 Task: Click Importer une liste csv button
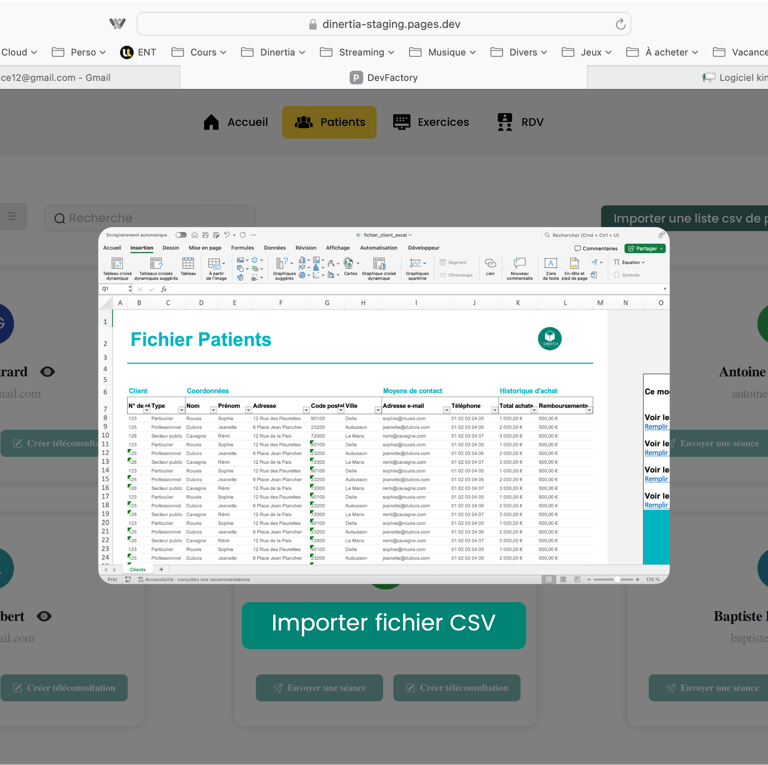tap(684, 218)
